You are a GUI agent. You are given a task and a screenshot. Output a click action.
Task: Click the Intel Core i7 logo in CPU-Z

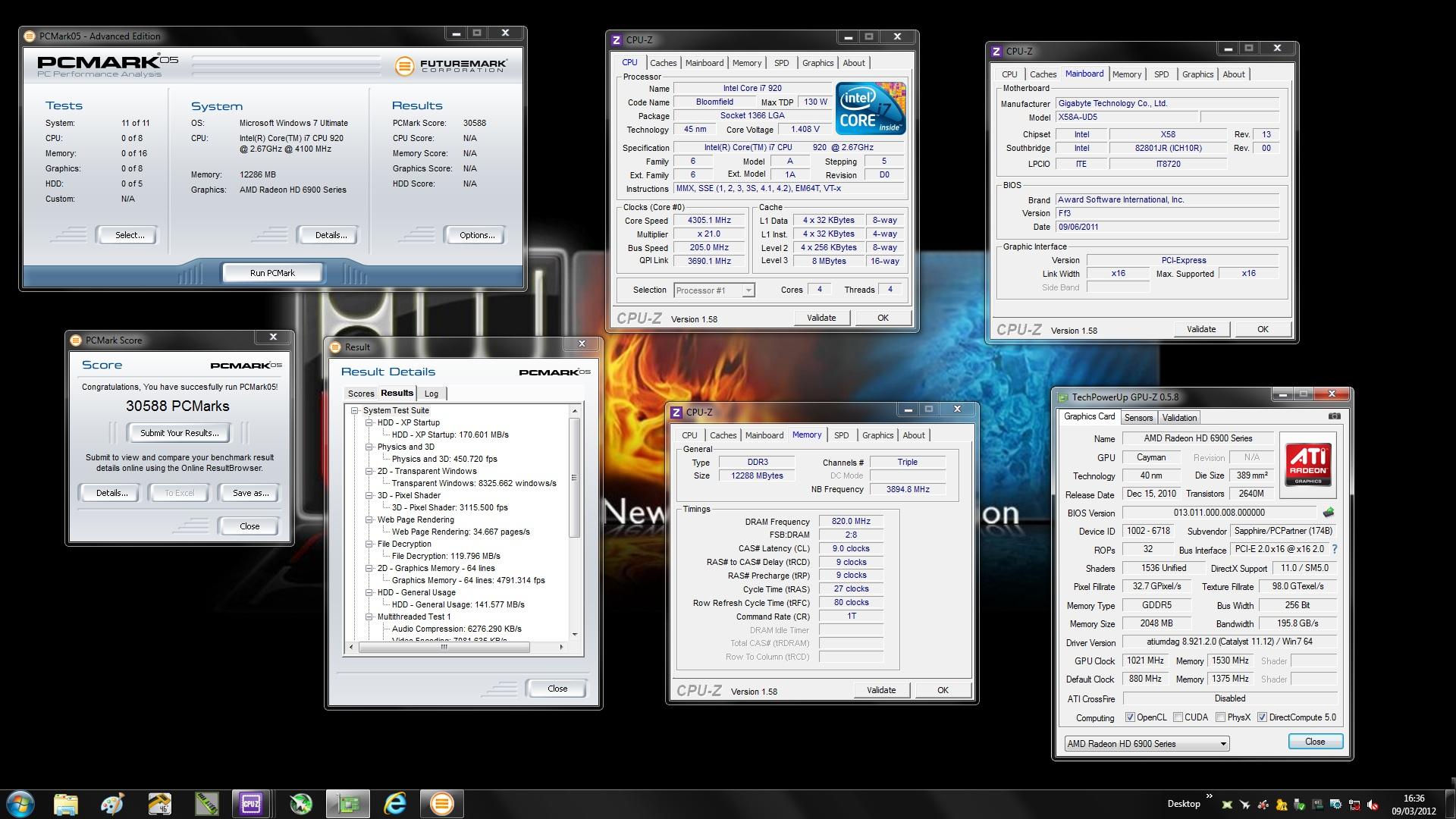(871, 108)
